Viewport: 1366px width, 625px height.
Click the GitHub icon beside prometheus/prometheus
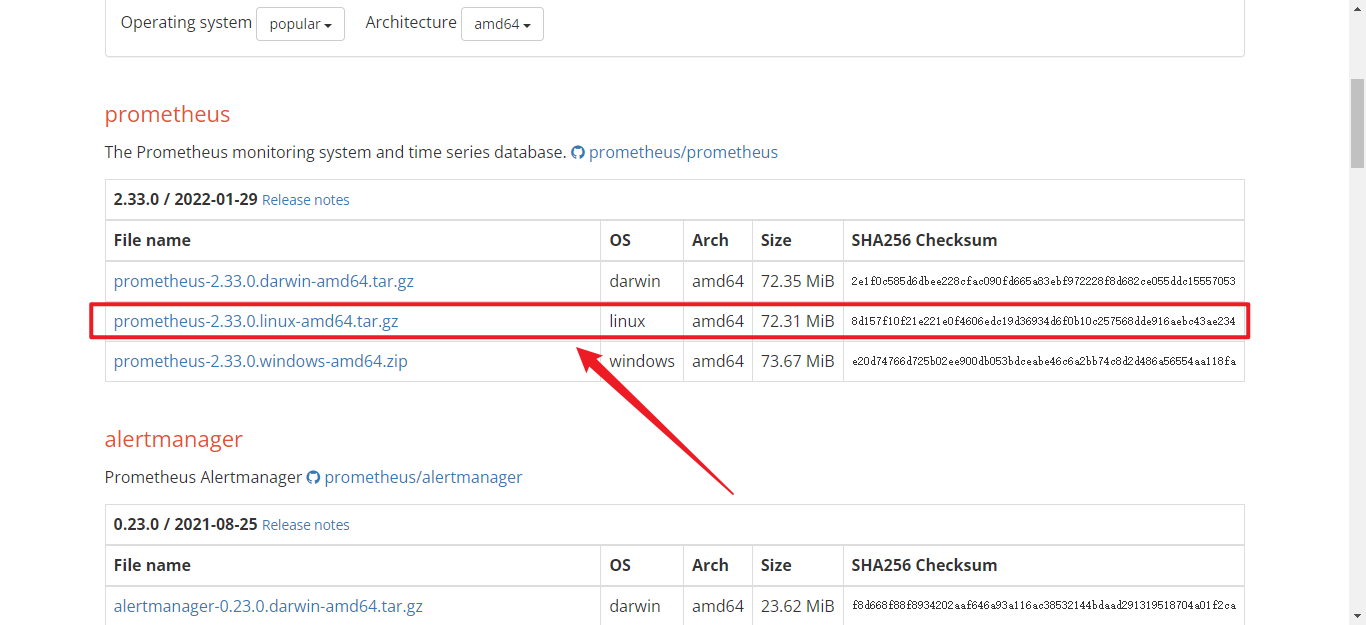(x=578, y=153)
